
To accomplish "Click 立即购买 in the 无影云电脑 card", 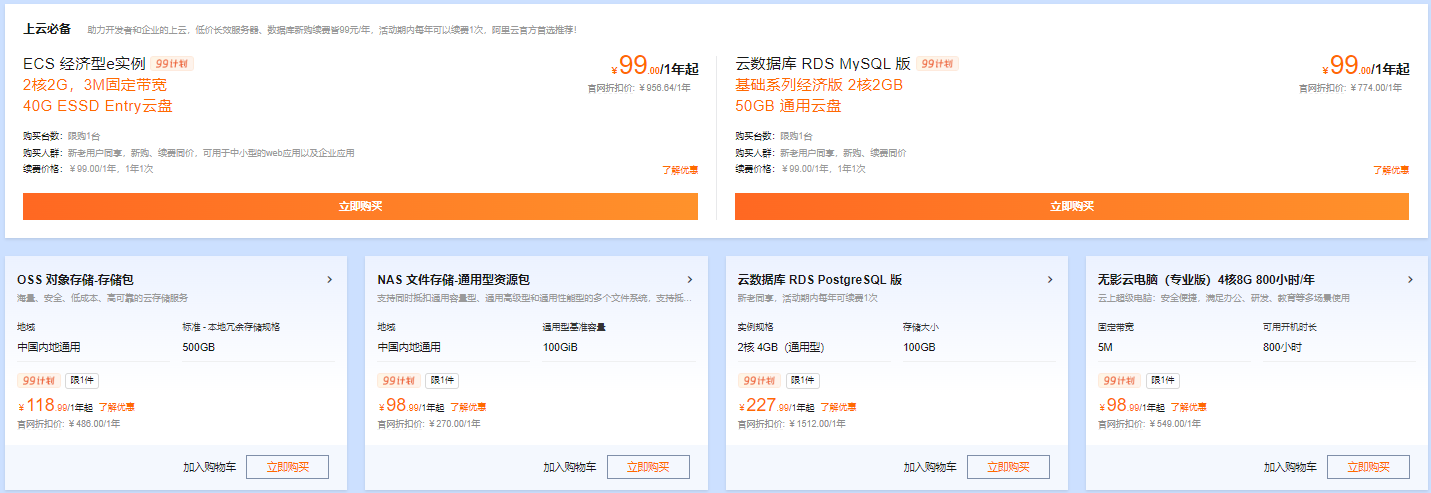I will tap(1368, 467).
